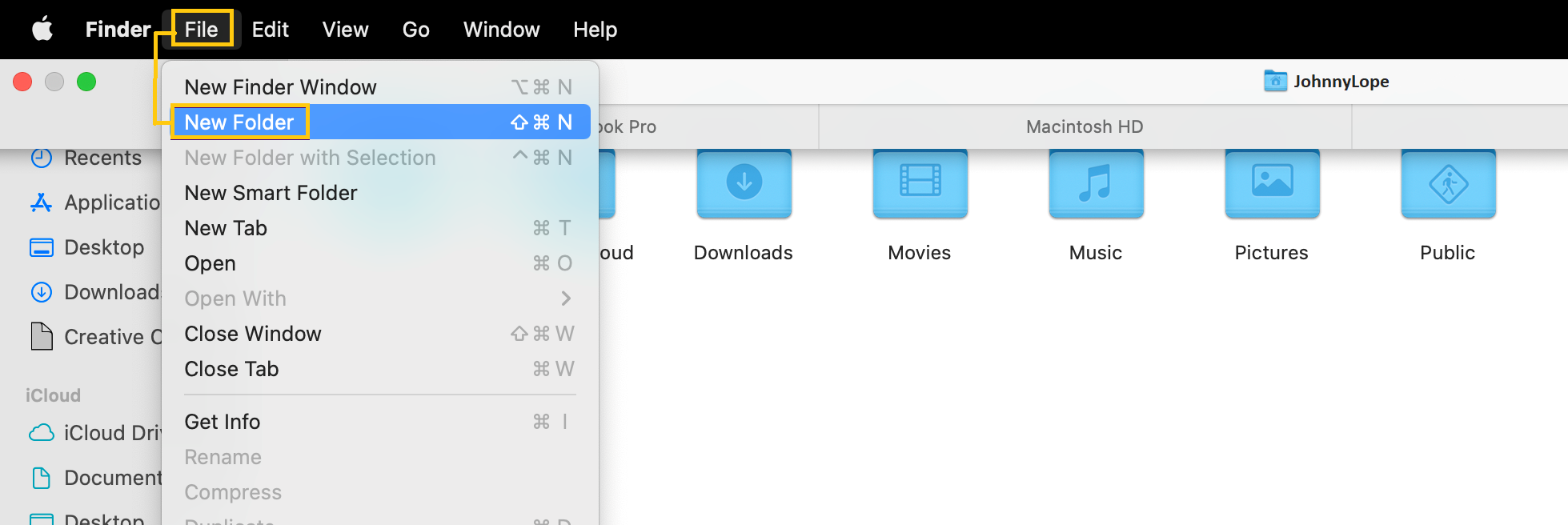Click Open in the File menu
This screenshot has width=1568, height=525.
coord(380,263)
